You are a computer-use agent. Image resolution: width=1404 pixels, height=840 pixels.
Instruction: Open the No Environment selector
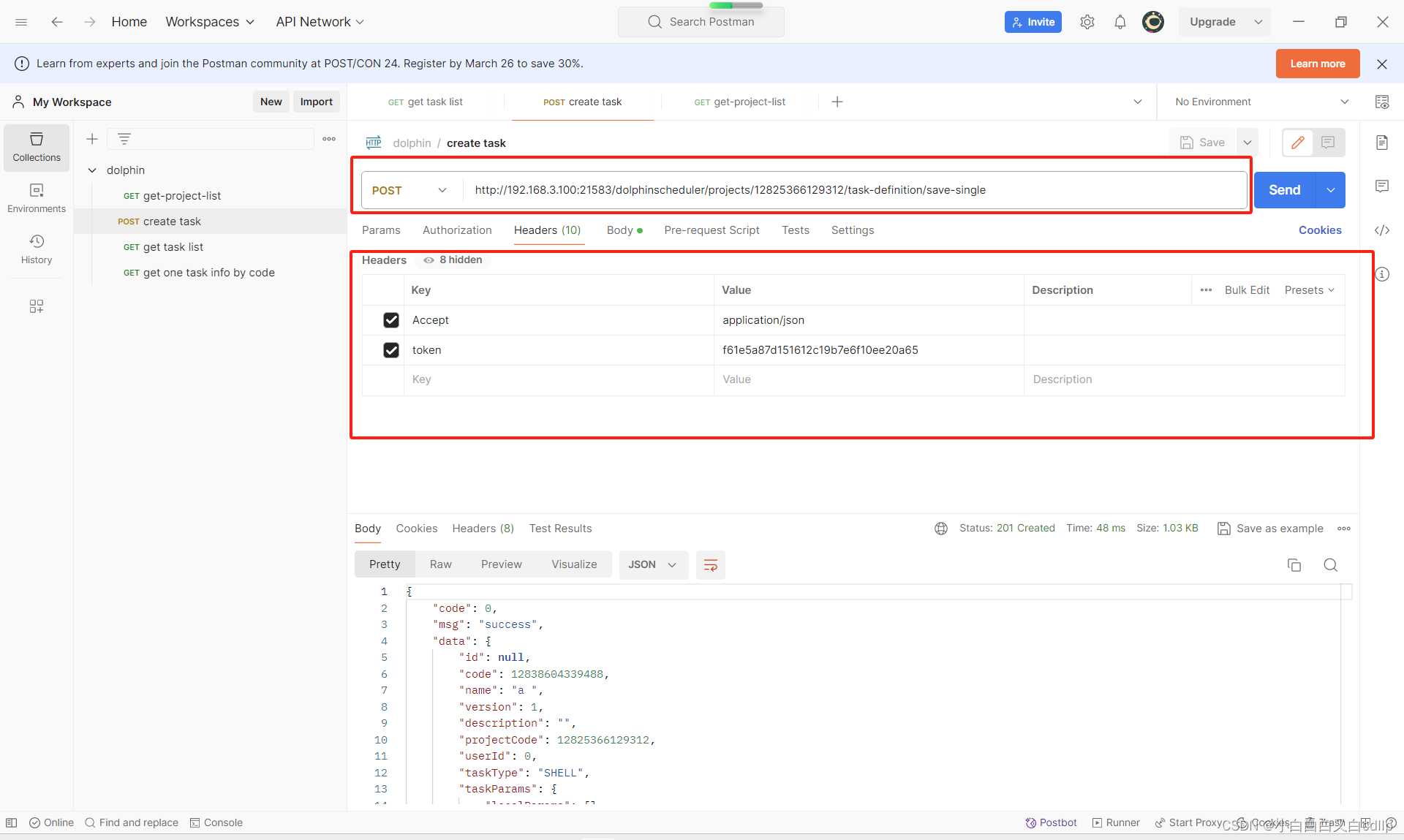pyautogui.click(x=1261, y=102)
